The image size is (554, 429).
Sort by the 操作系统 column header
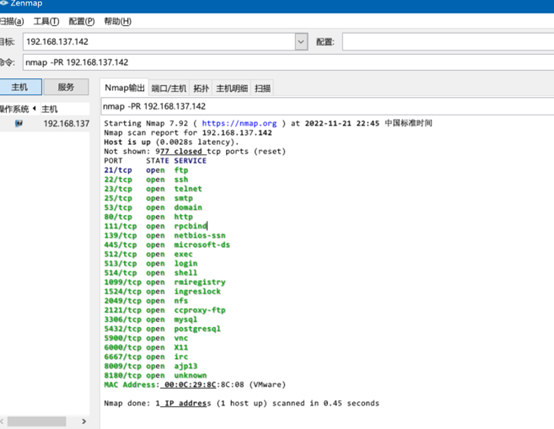tap(18, 109)
